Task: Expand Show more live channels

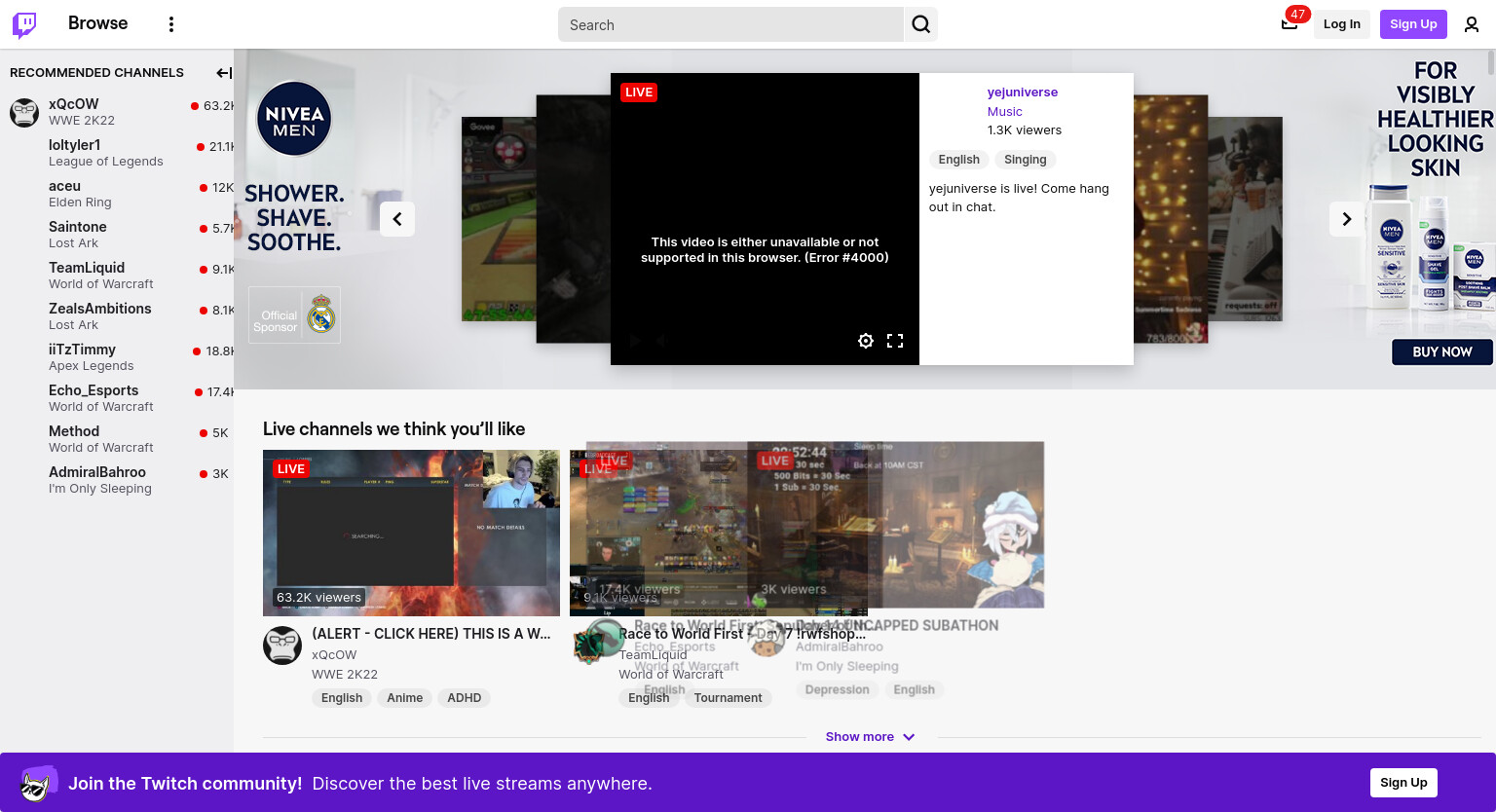Action: click(x=871, y=737)
